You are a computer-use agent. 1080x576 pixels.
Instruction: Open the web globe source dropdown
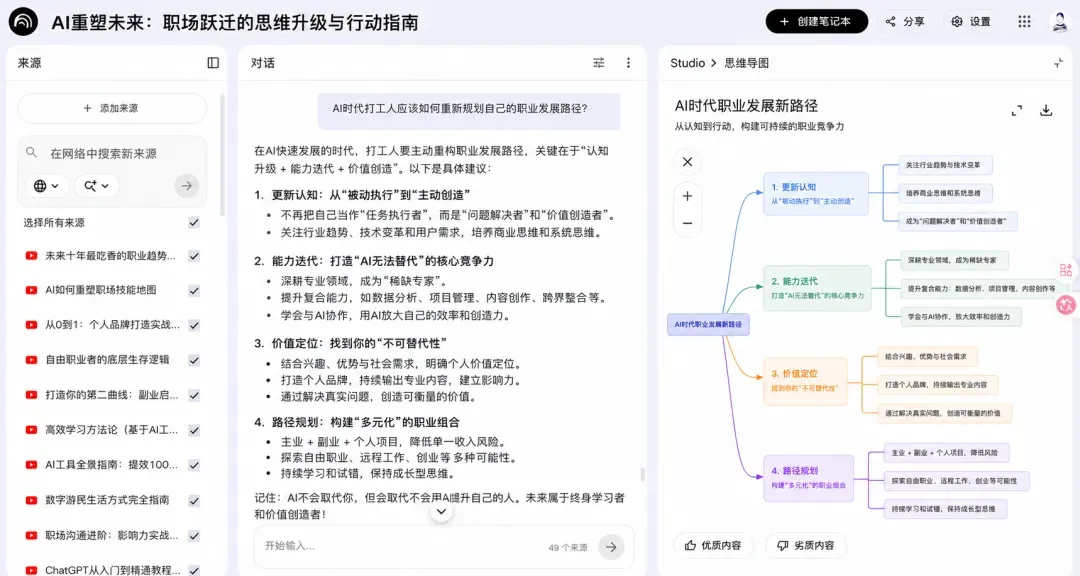pos(46,186)
